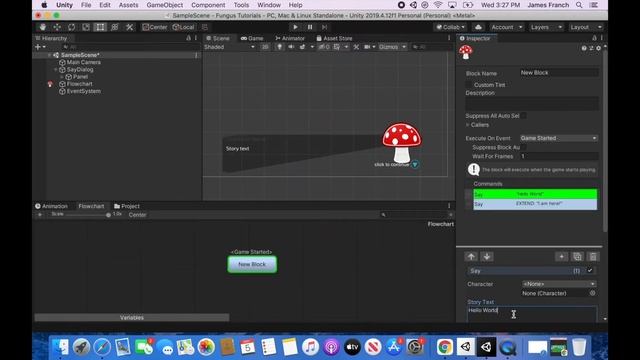
Task: Open the Gizmos dropdown
Action: (392, 47)
